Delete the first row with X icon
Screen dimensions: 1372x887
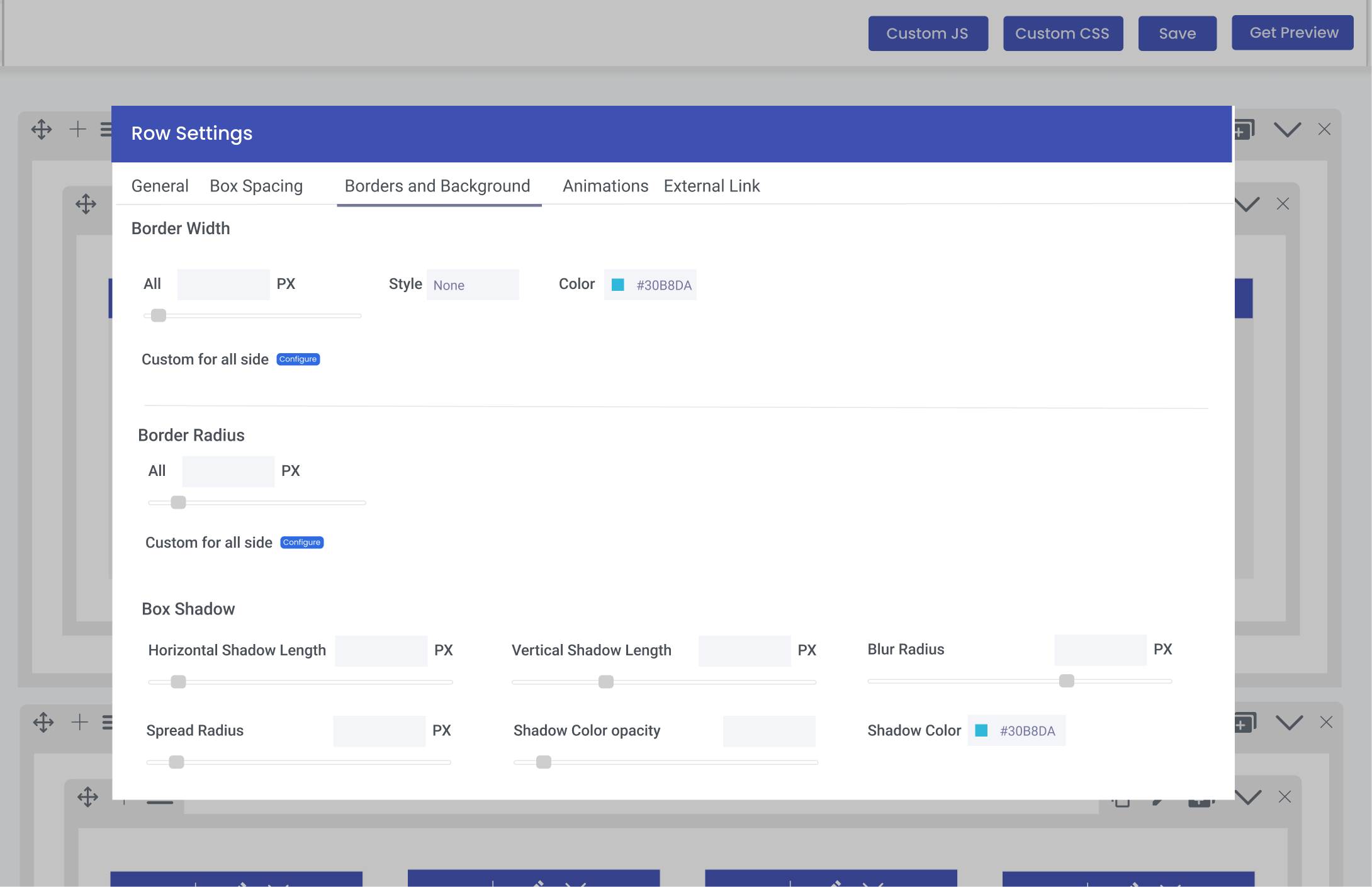1324,129
